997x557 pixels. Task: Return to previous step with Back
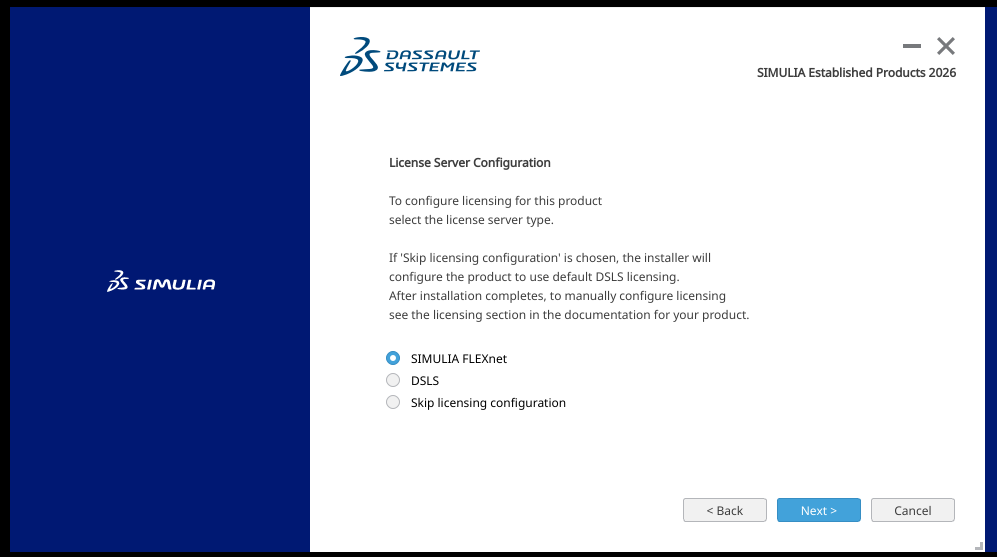click(x=725, y=510)
